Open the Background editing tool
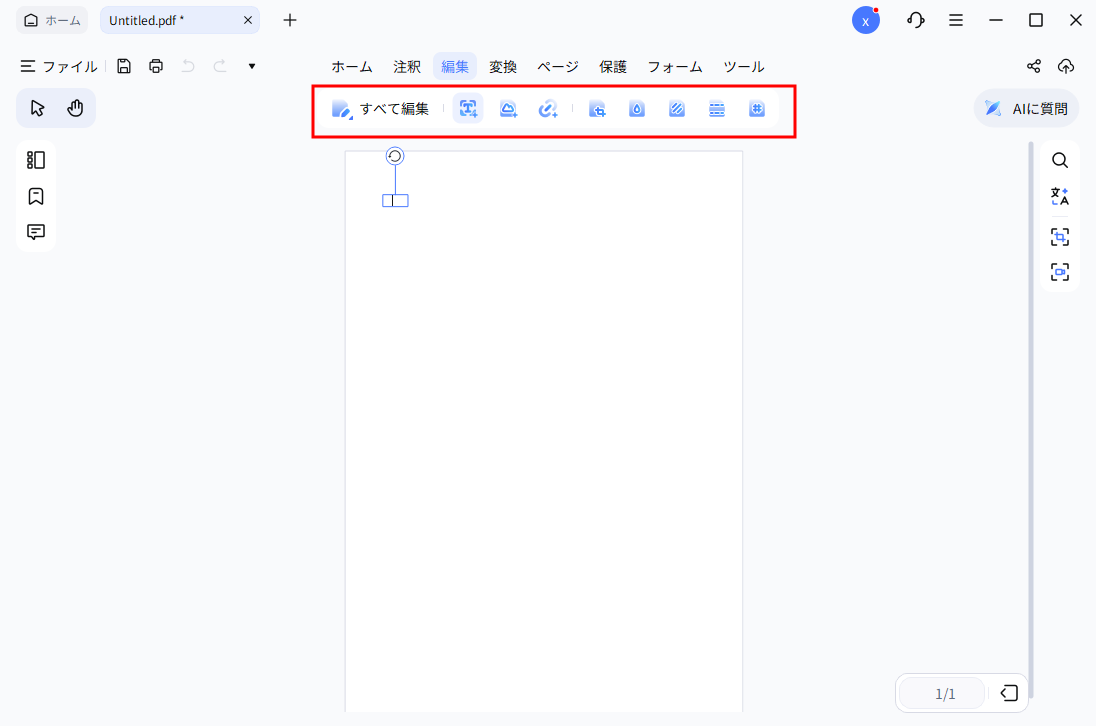The height and width of the screenshot is (726, 1096). tap(677, 108)
